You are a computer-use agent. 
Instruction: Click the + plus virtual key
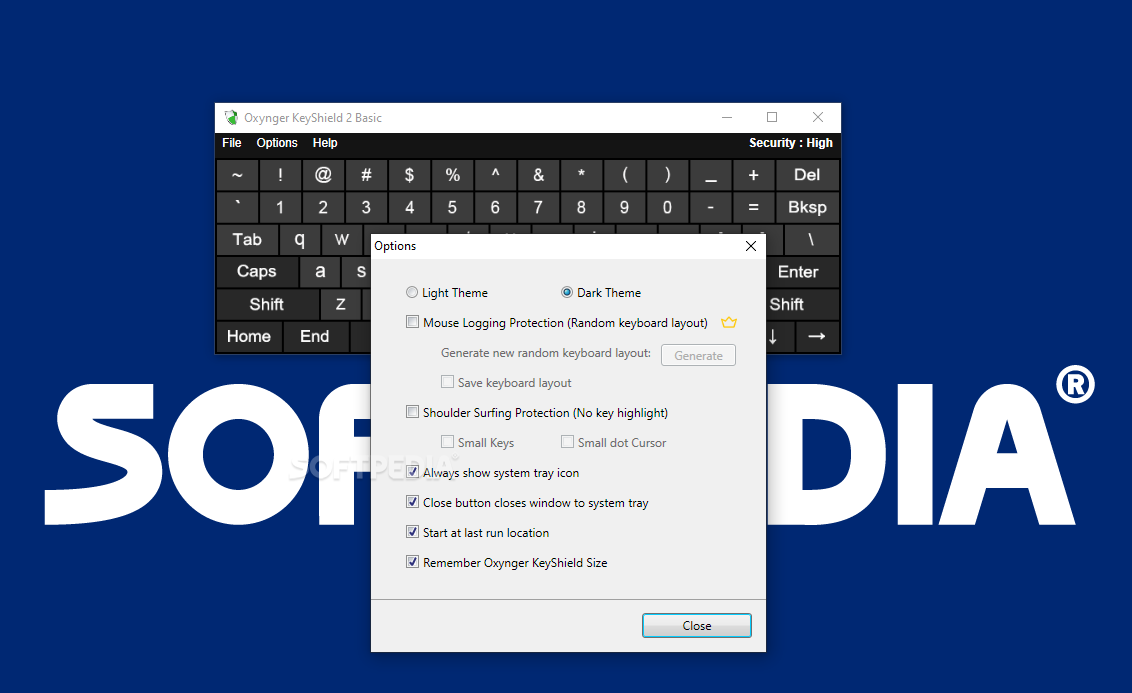[x=754, y=175]
